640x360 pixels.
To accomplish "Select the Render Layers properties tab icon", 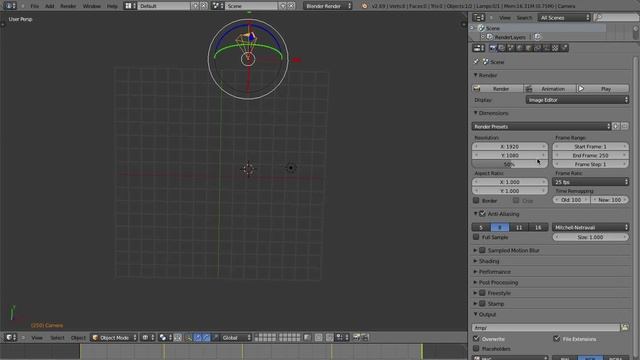I will (502, 48).
